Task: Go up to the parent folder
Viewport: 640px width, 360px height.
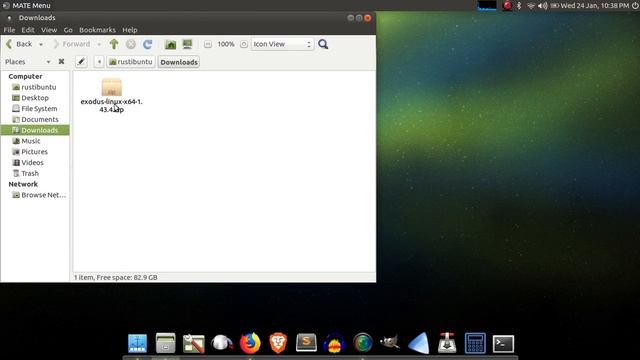Action: tap(114, 44)
